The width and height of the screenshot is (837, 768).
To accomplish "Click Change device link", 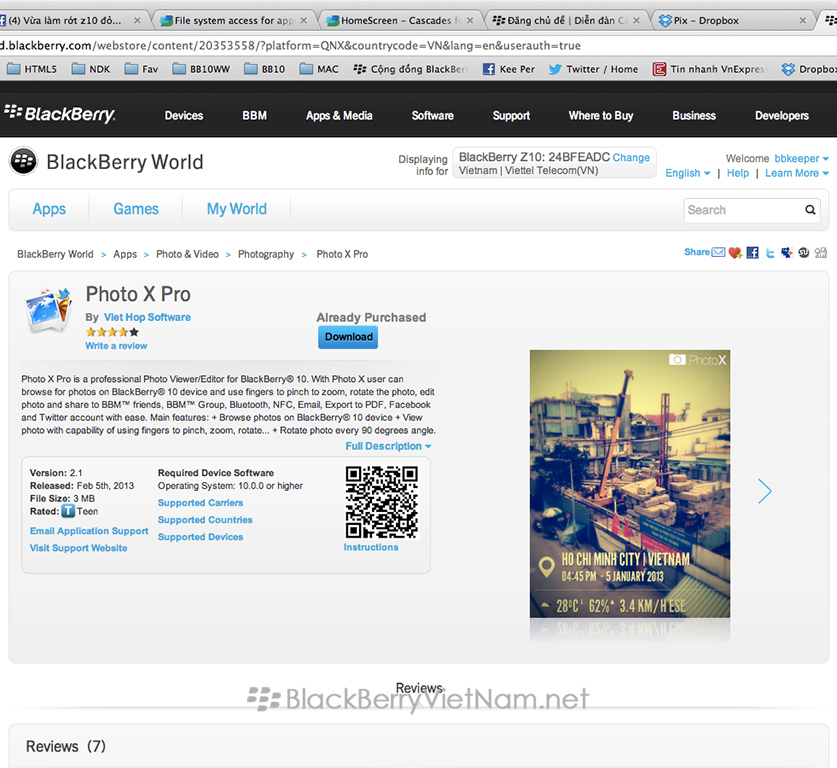I will click(631, 157).
